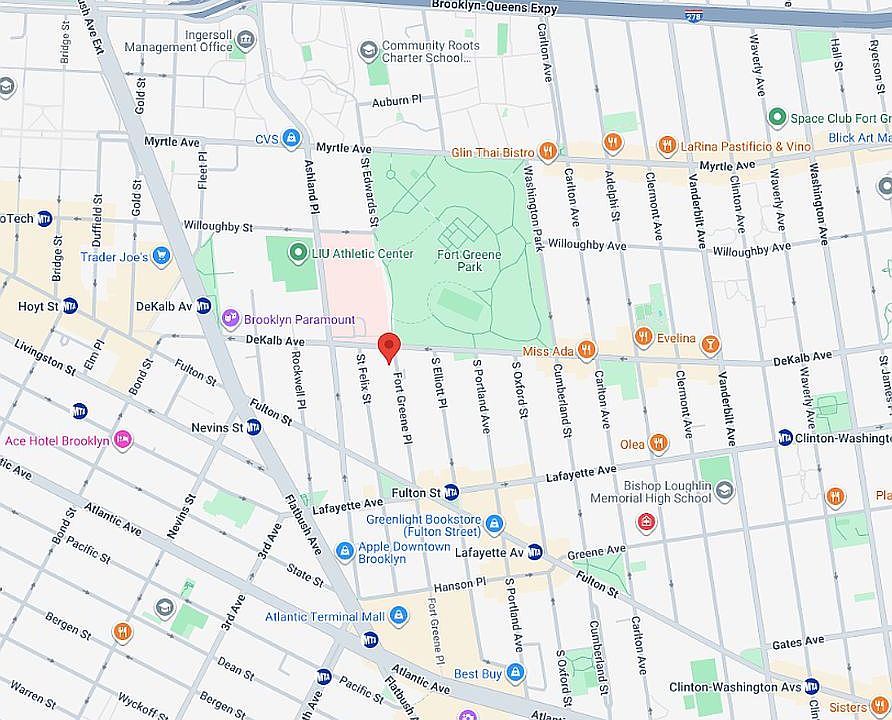Click the Flatbush Ave label near Fulton St
Viewport: 892px width, 720px height.
coord(304,524)
